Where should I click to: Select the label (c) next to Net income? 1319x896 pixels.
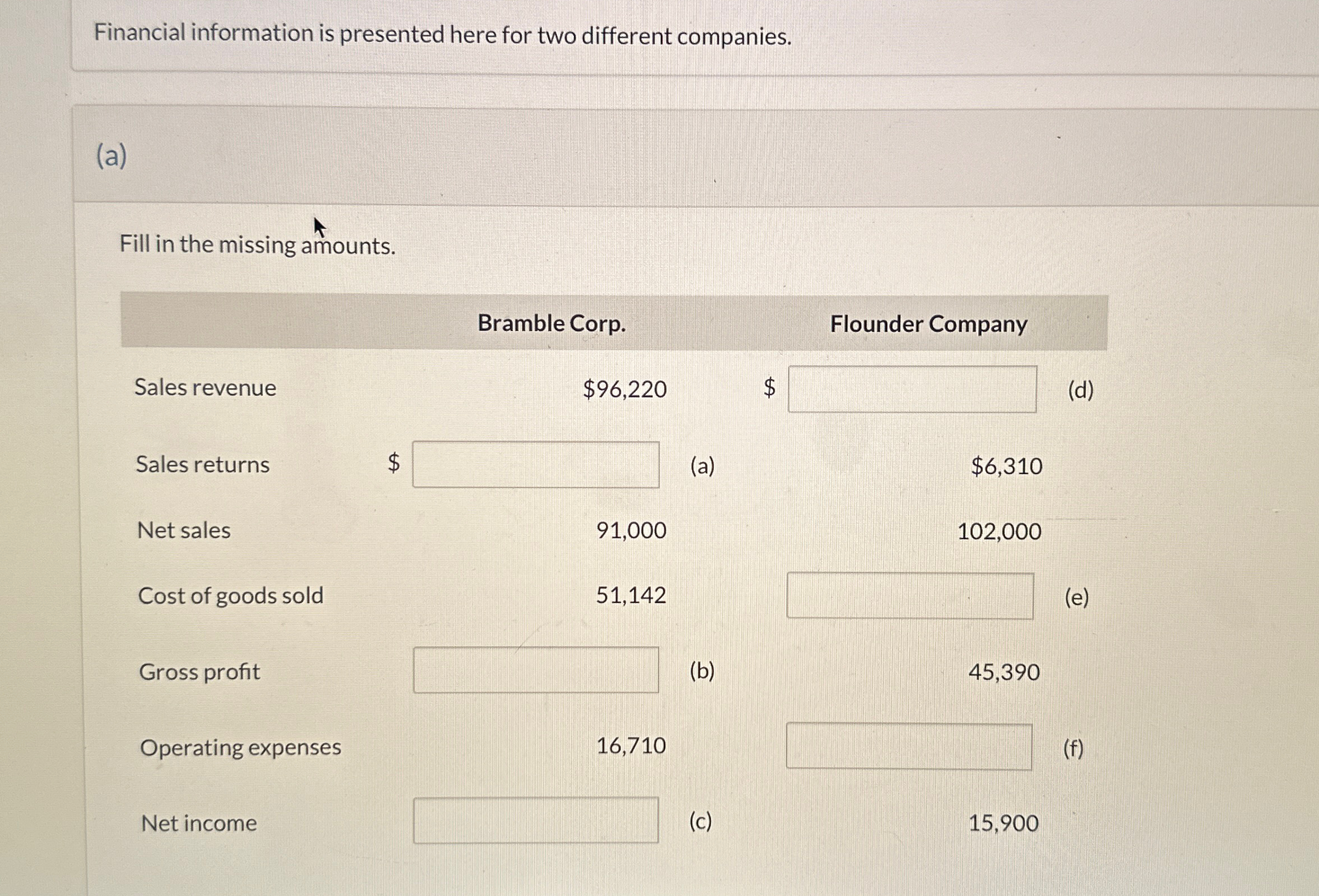(701, 822)
